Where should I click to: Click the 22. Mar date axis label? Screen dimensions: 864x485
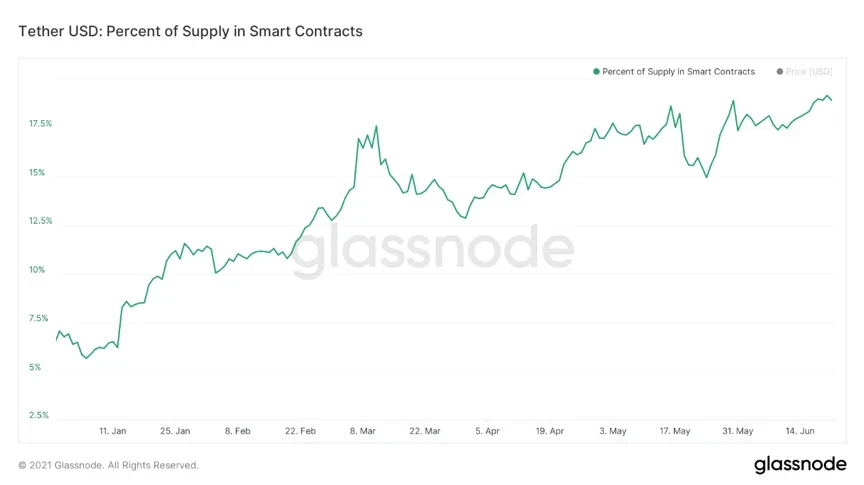(x=425, y=431)
